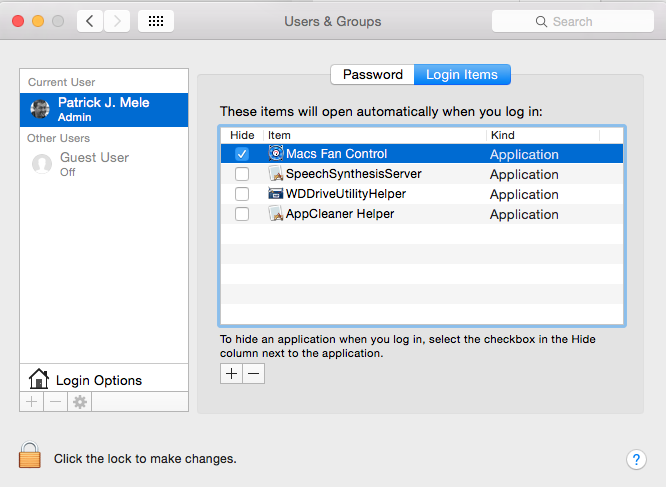Click the Login Options house icon

(x=39, y=379)
